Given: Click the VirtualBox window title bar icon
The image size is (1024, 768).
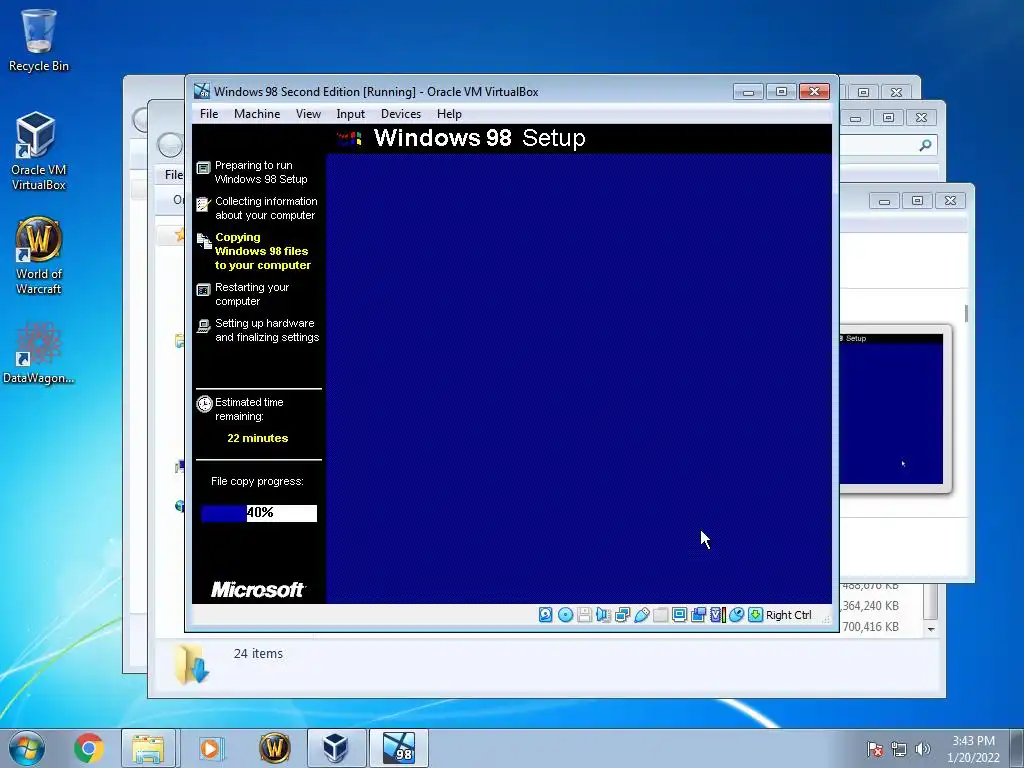Looking at the screenshot, I should (x=202, y=91).
